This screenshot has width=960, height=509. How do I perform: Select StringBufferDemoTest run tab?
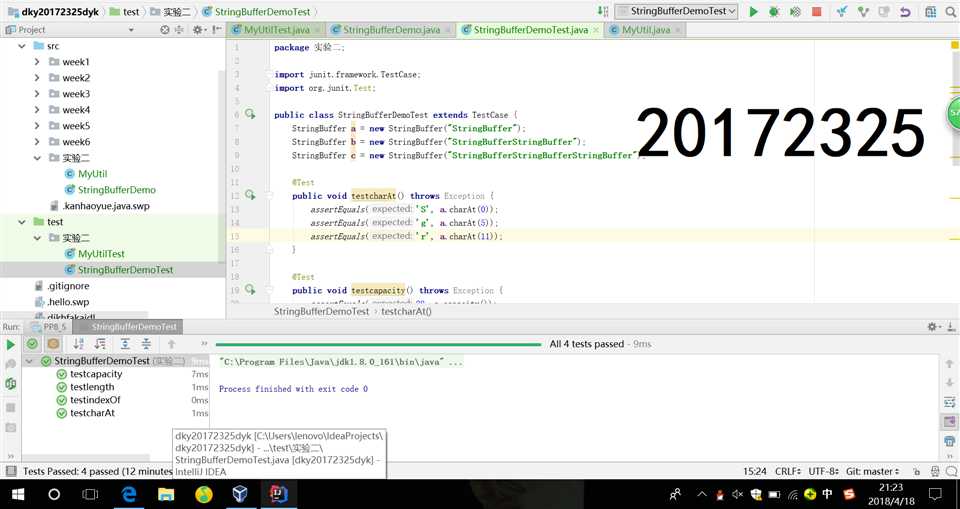click(127, 327)
